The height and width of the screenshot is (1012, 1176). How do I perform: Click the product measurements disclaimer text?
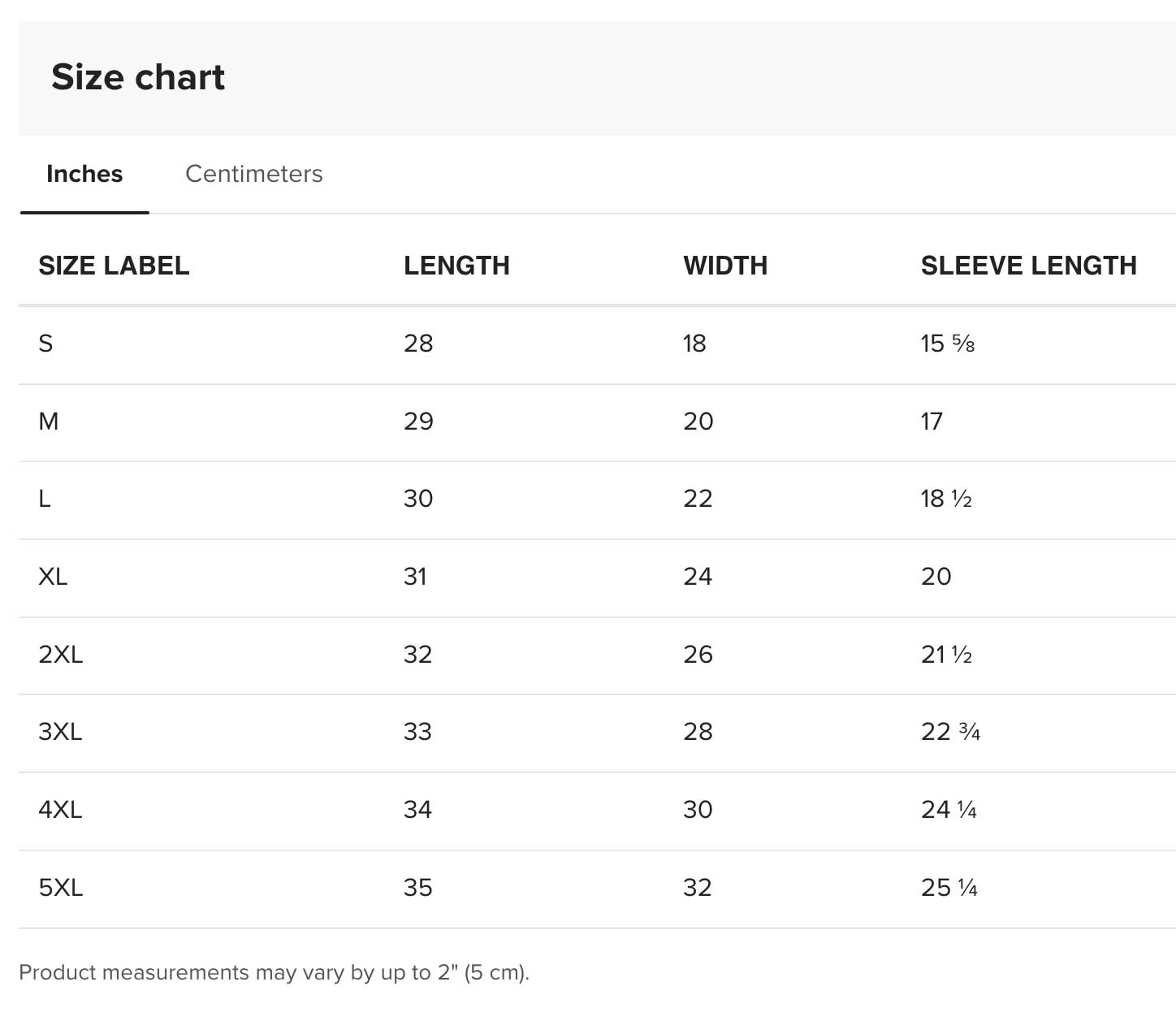(274, 972)
